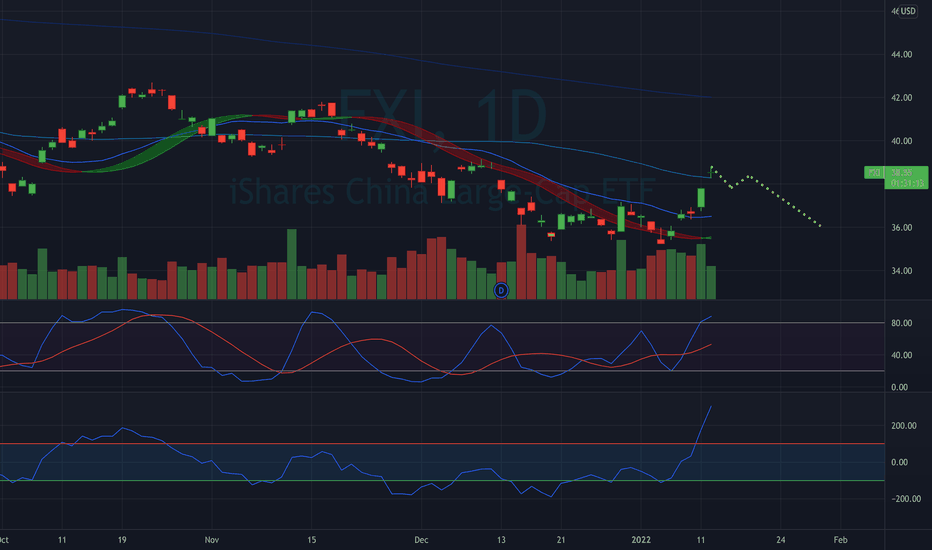932x550 pixels.
Task: Click the 34.00 price axis label
Action: pyautogui.click(x=901, y=271)
